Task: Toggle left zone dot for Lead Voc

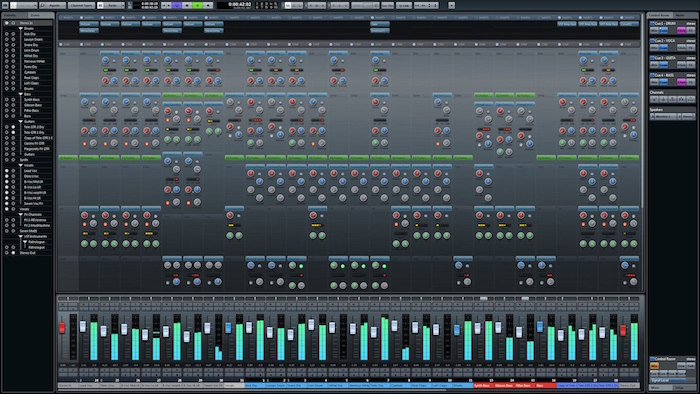Action: [x=7, y=170]
